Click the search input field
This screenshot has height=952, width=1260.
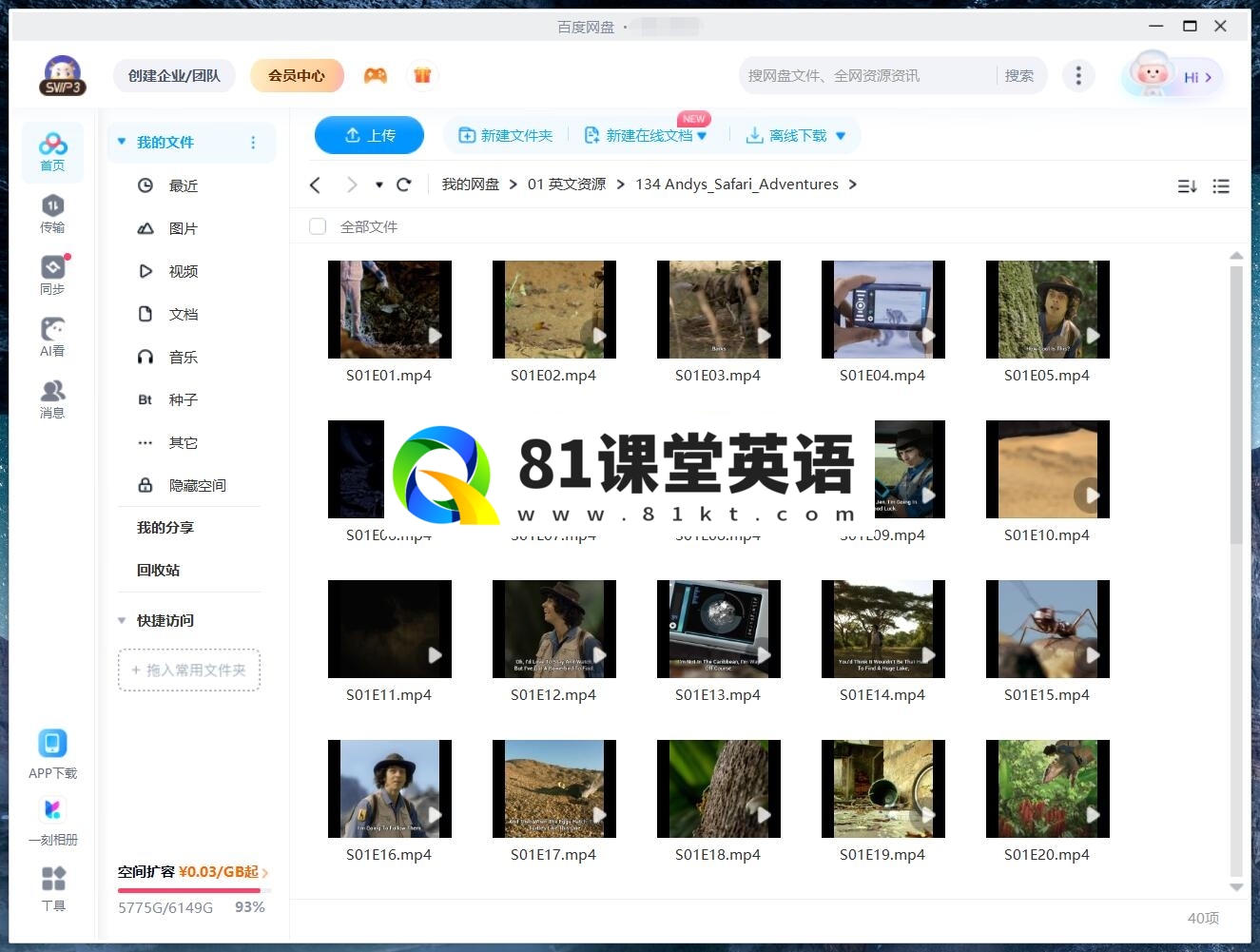[867, 75]
